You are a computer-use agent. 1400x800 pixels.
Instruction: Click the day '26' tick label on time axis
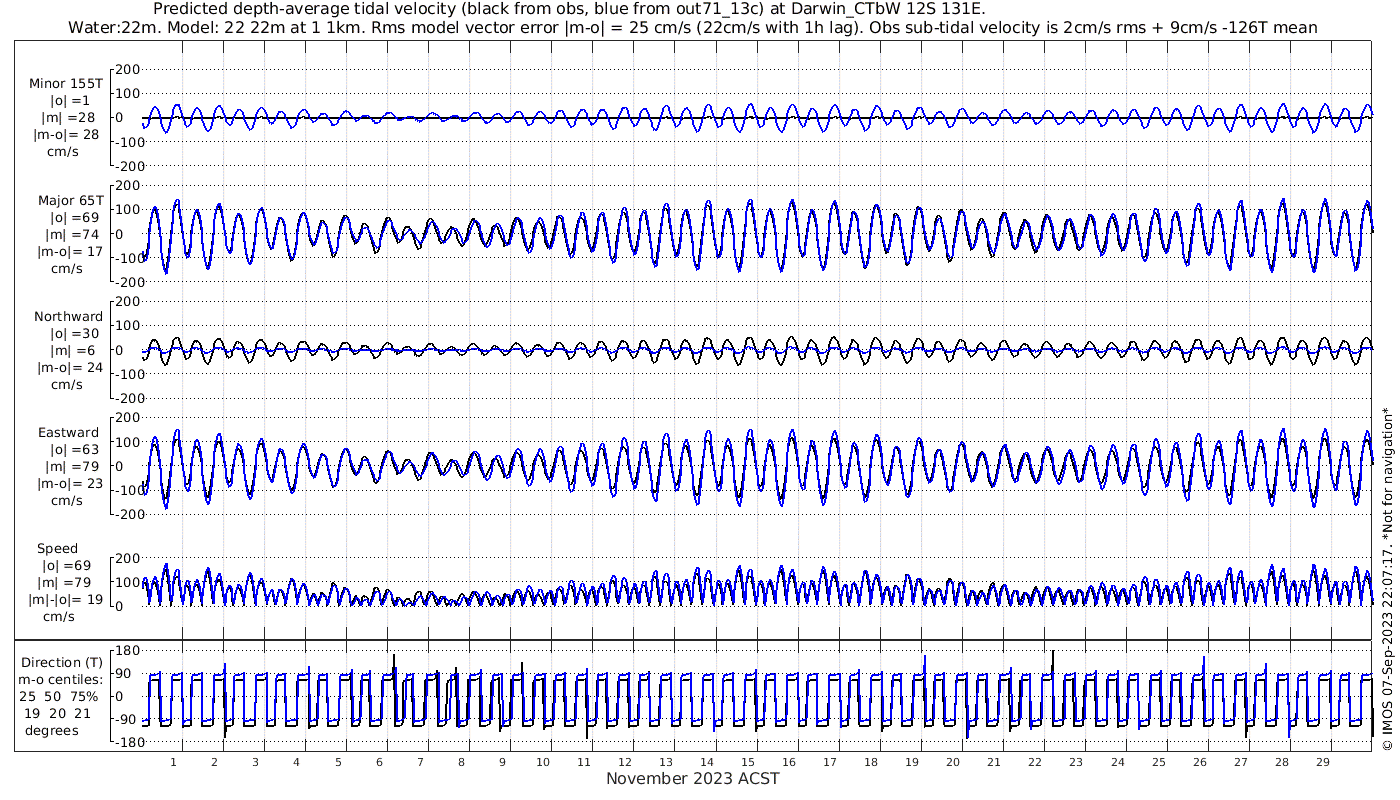pyautogui.click(x=1198, y=762)
